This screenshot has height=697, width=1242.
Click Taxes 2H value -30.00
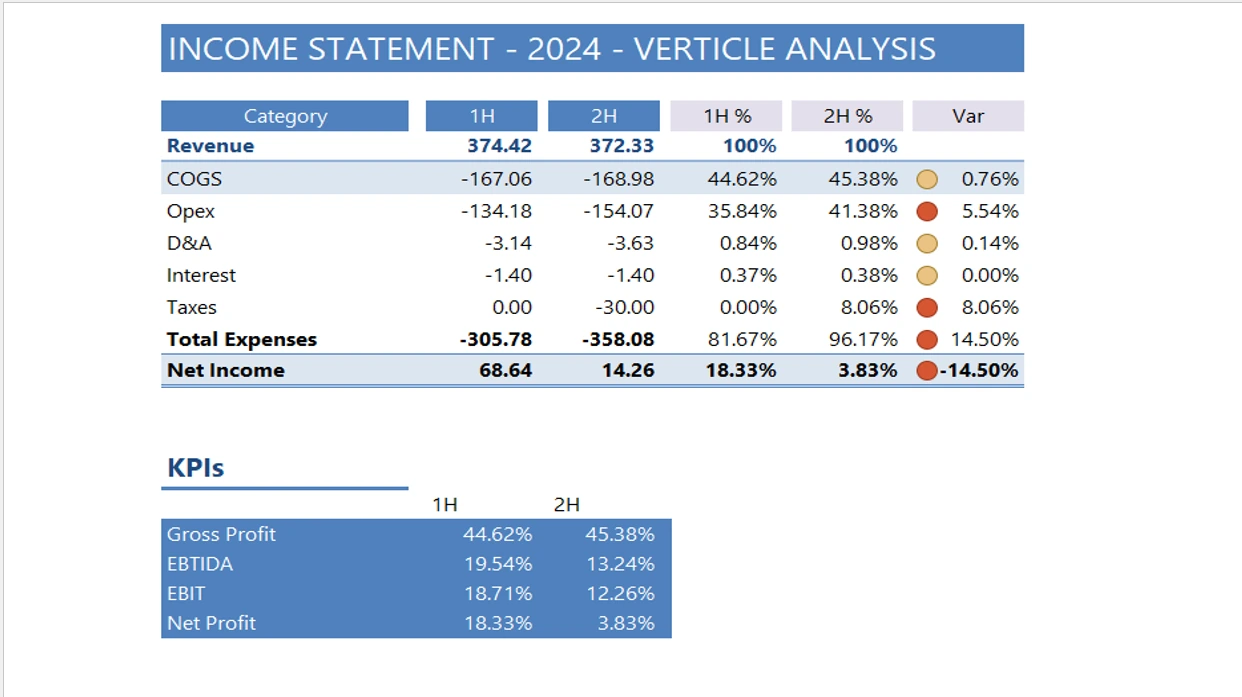tap(625, 308)
